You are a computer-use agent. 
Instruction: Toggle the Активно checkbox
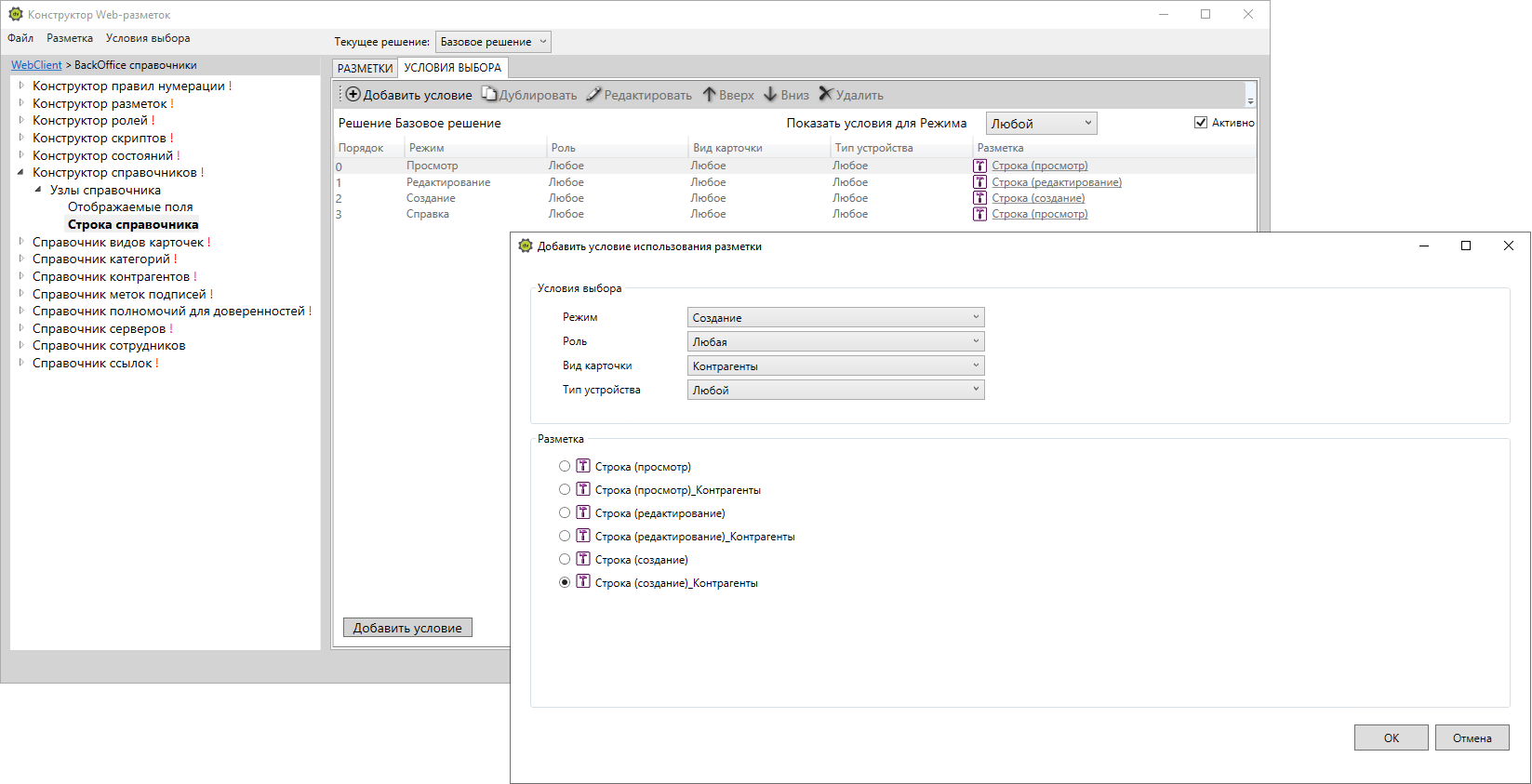tap(1201, 123)
